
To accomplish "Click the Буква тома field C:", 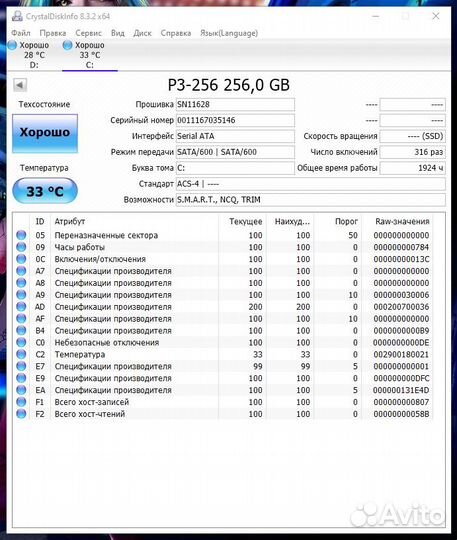I will click(235, 168).
